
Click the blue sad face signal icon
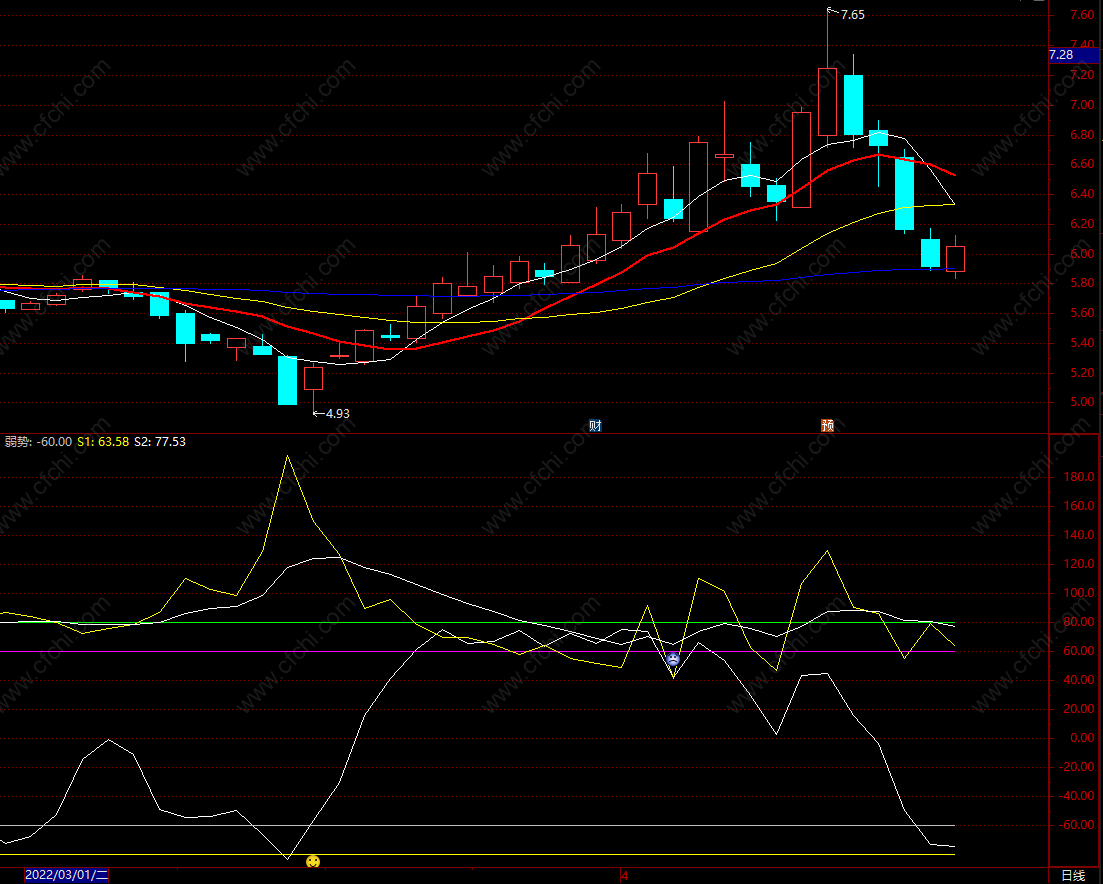[x=673, y=659]
